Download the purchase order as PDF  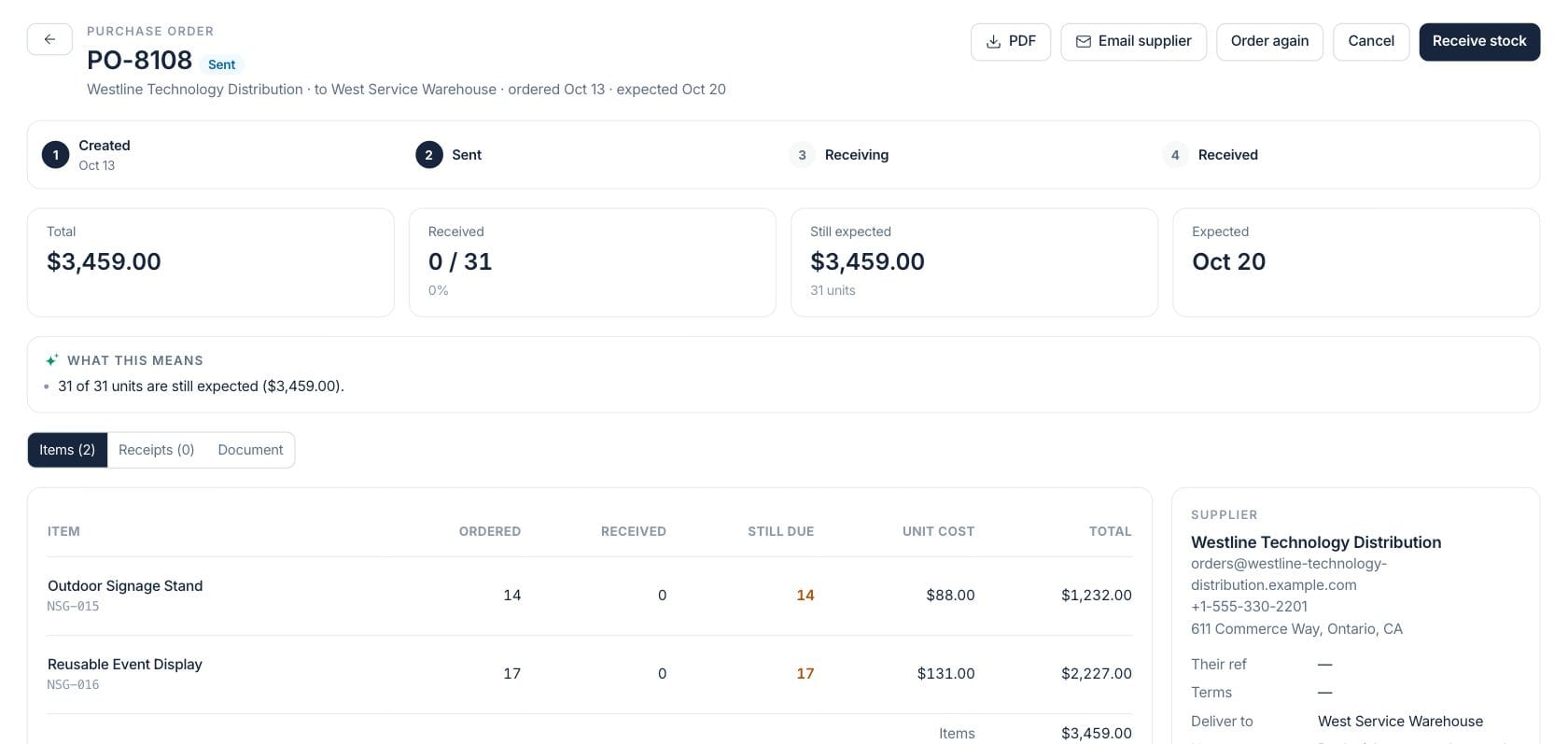pyautogui.click(x=1011, y=41)
